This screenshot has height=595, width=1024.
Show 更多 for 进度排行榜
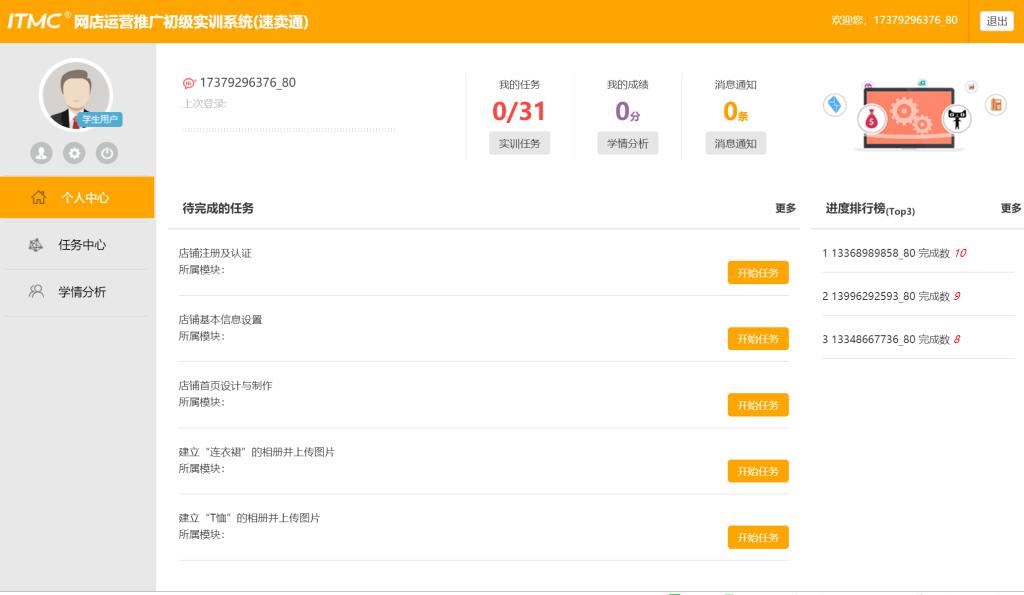[1010, 208]
